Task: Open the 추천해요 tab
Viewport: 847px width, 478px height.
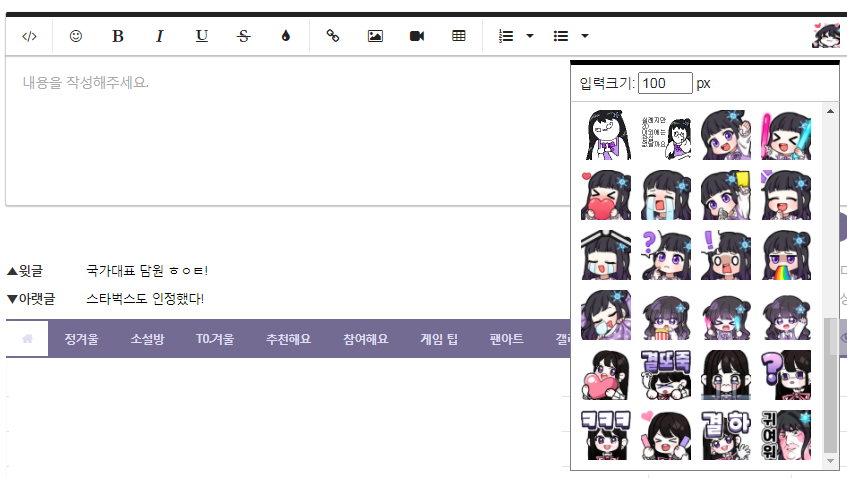Action: pos(288,339)
